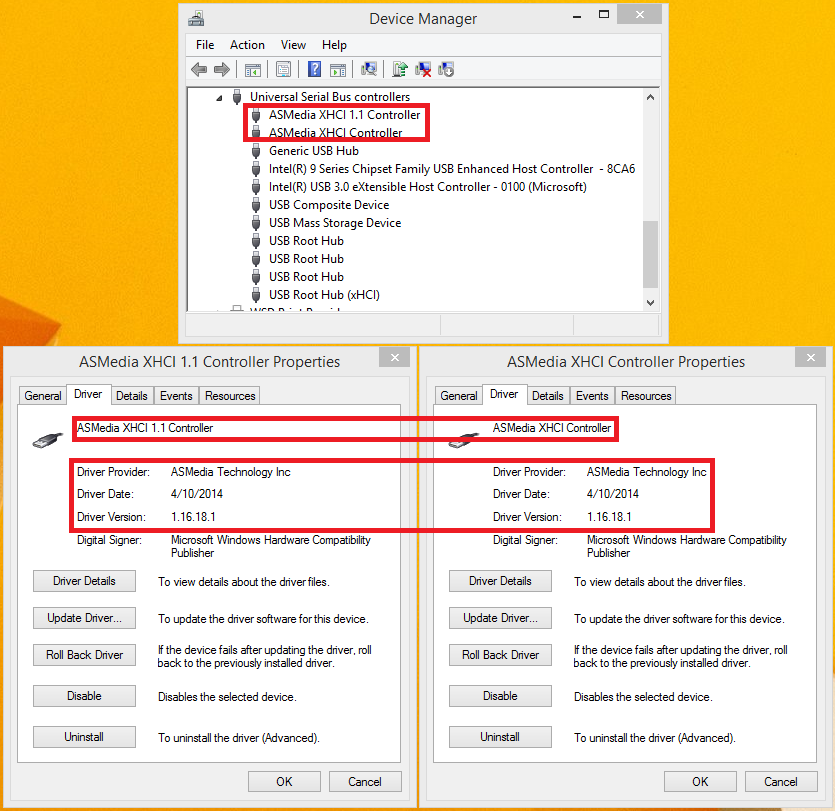Click the Disable device toolbar icon
The width and height of the screenshot is (835, 811).
coord(446,69)
